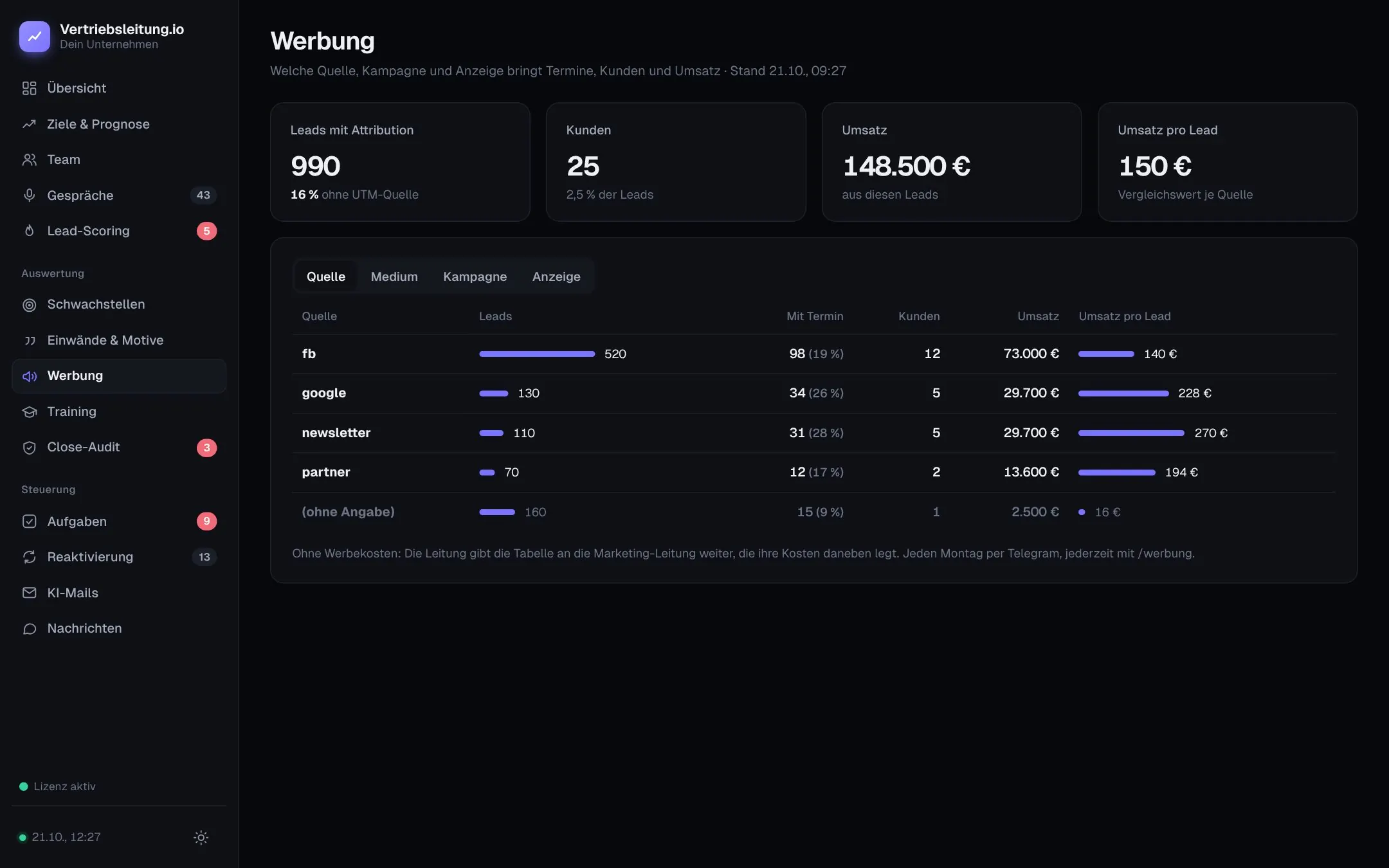
Task: Click the 'Lizenz aktiv' status text
Action: pyautogui.click(x=64, y=786)
